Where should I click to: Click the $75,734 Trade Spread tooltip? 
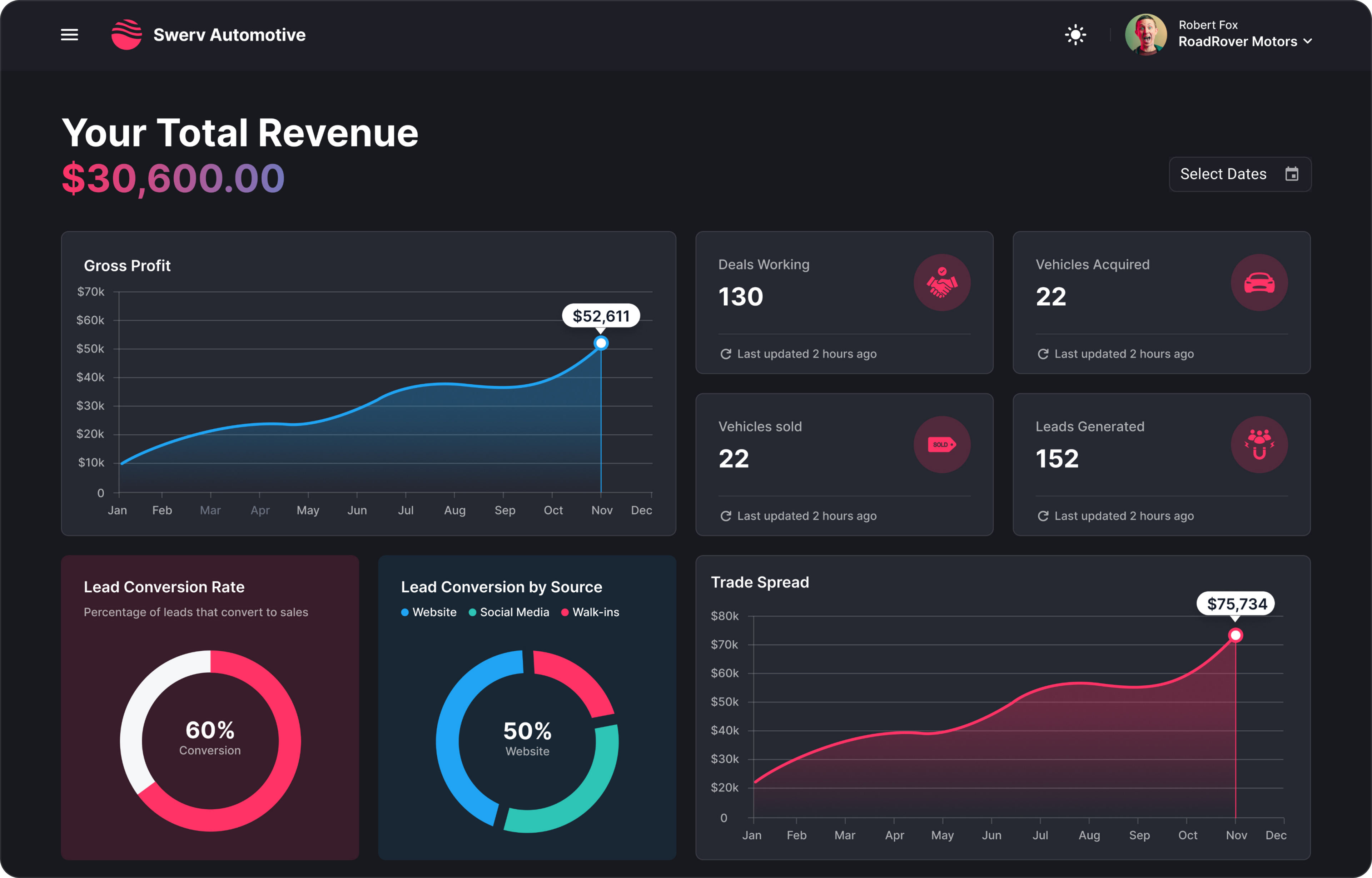1236,604
